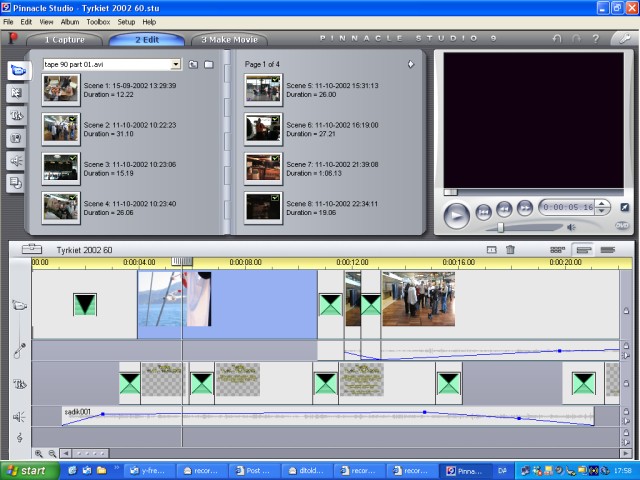The height and width of the screenshot is (480, 640).
Task: Open setup options wrench icon
Action: click(x=624, y=39)
